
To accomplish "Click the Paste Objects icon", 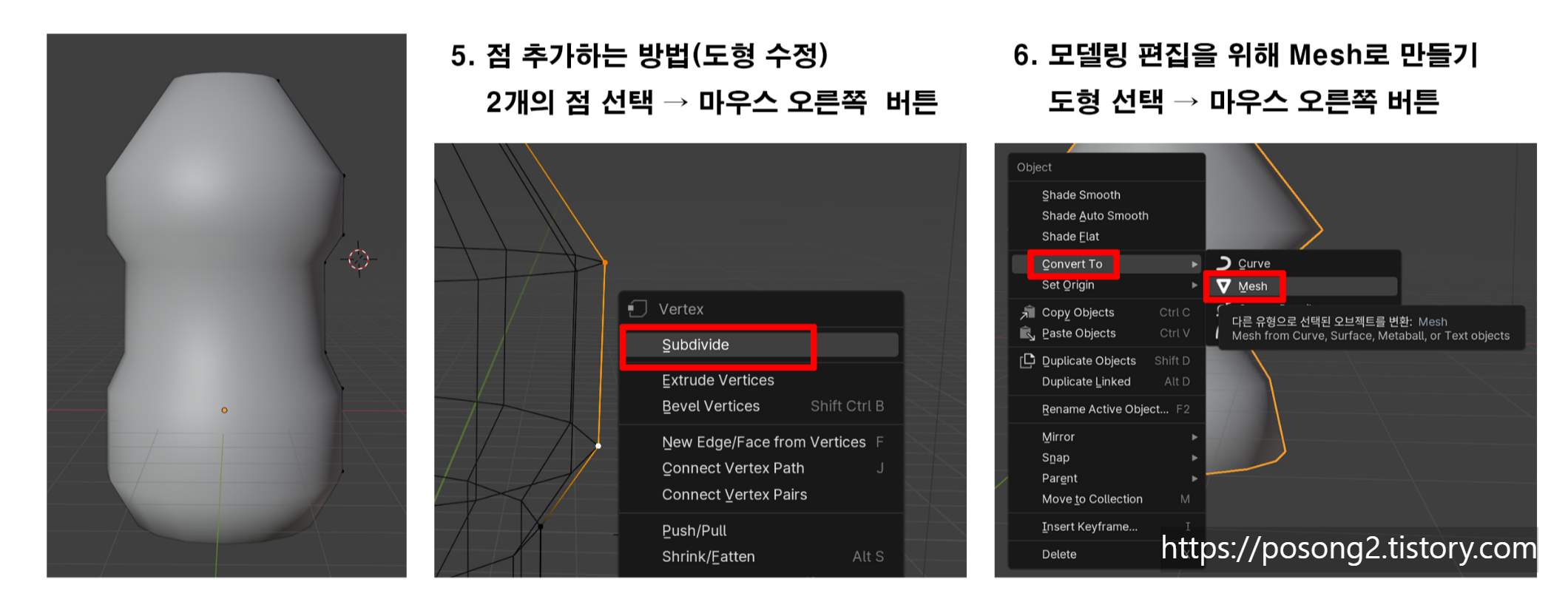I will tap(1027, 334).
